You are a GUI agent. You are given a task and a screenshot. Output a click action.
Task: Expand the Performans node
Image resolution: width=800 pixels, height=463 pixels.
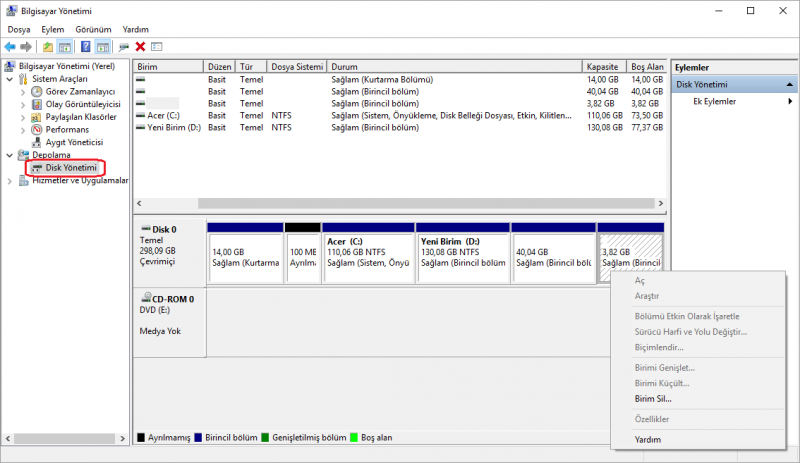coord(23,130)
